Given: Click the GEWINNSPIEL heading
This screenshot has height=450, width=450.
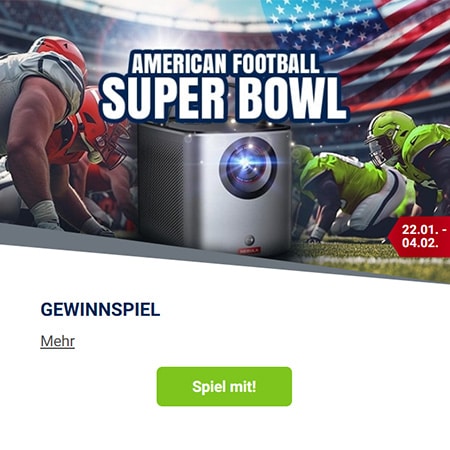Looking at the screenshot, I should (x=100, y=310).
